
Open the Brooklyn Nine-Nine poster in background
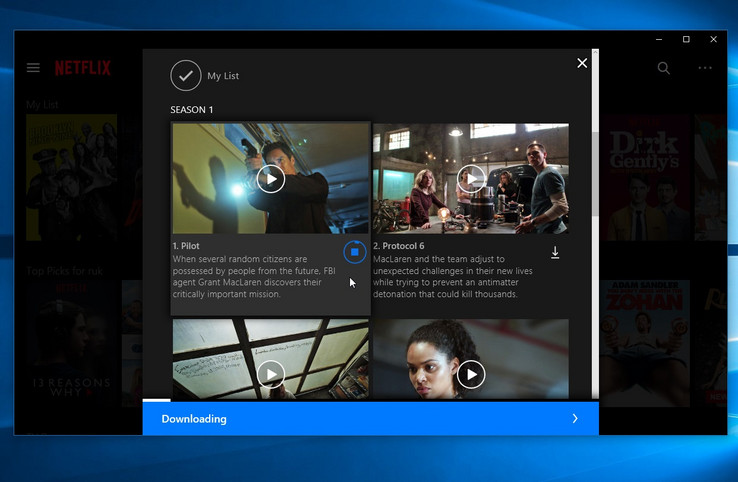point(72,177)
